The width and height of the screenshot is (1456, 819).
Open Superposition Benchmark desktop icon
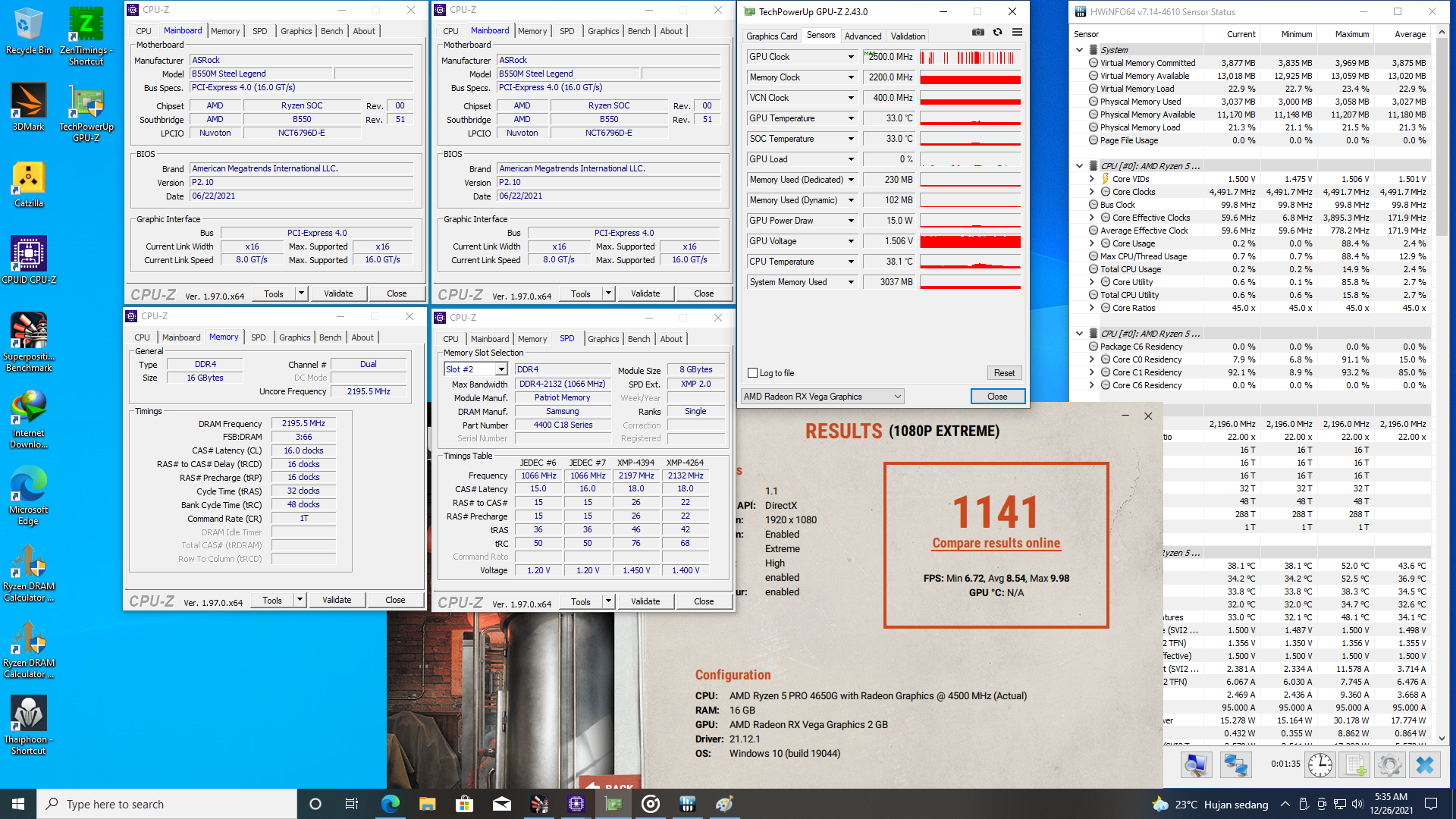coord(29,342)
